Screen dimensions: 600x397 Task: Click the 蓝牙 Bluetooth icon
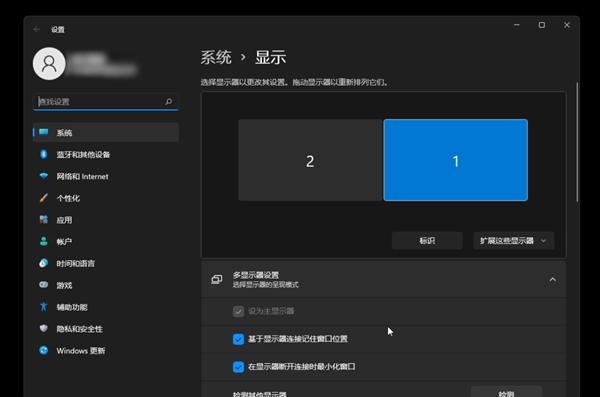click(x=44, y=154)
